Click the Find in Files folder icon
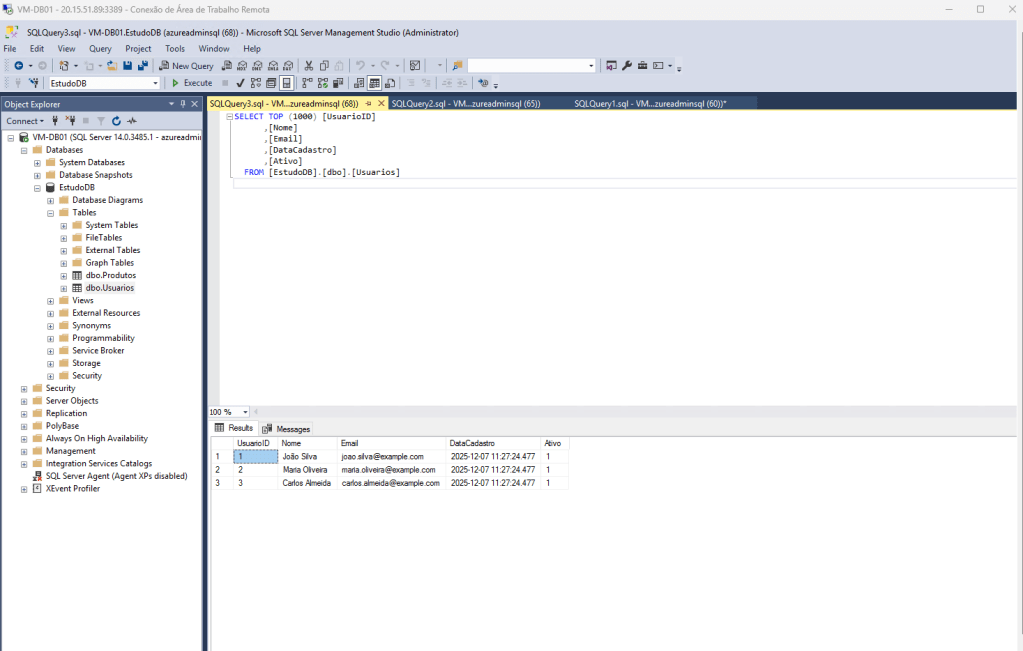Screen dimensions: 1023x651 [457, 66]
